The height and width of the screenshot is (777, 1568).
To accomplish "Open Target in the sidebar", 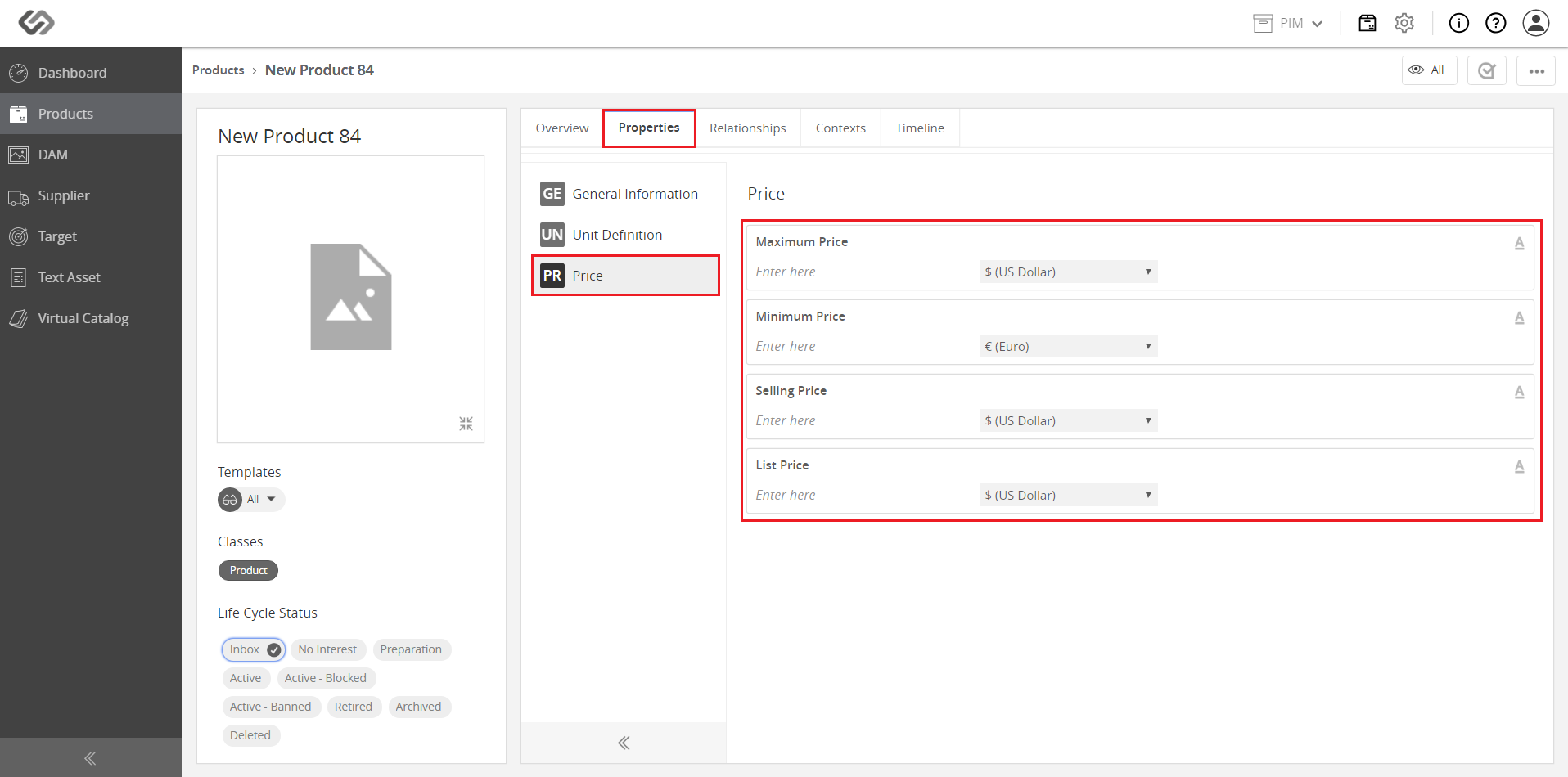I will pyautogui.click(x=91, y=236).
